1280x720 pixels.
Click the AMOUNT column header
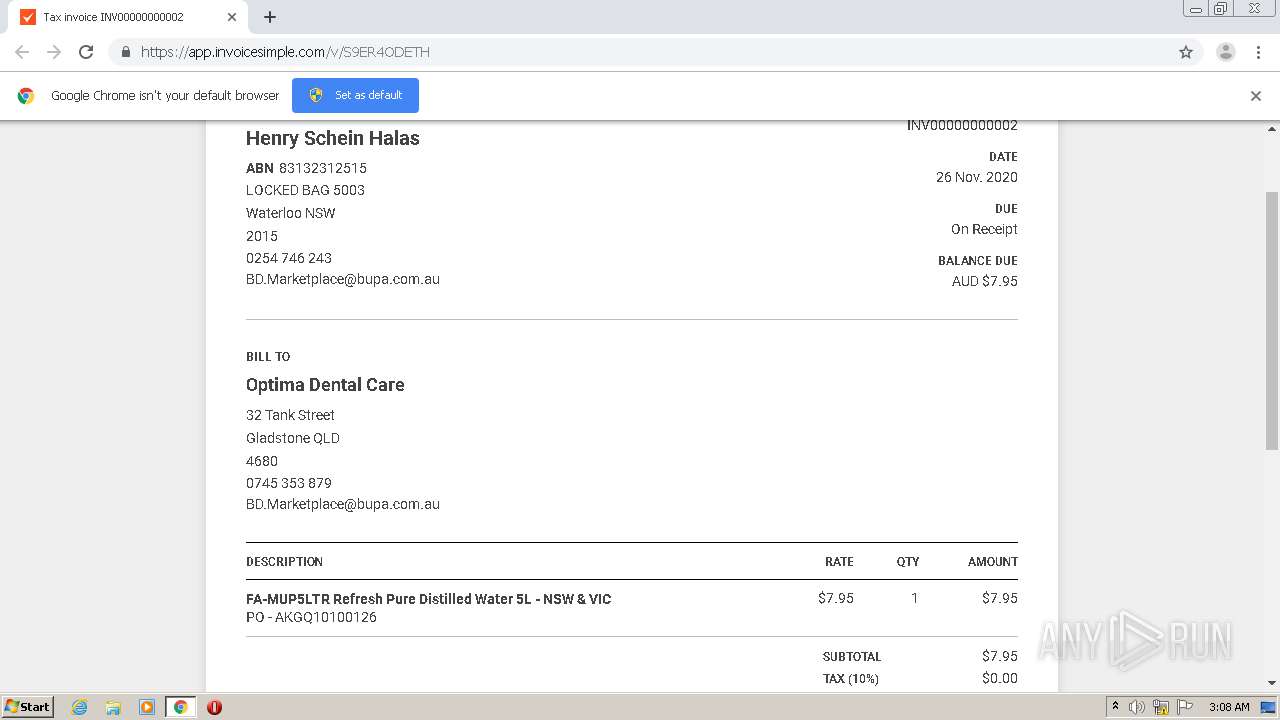[993, 562]
